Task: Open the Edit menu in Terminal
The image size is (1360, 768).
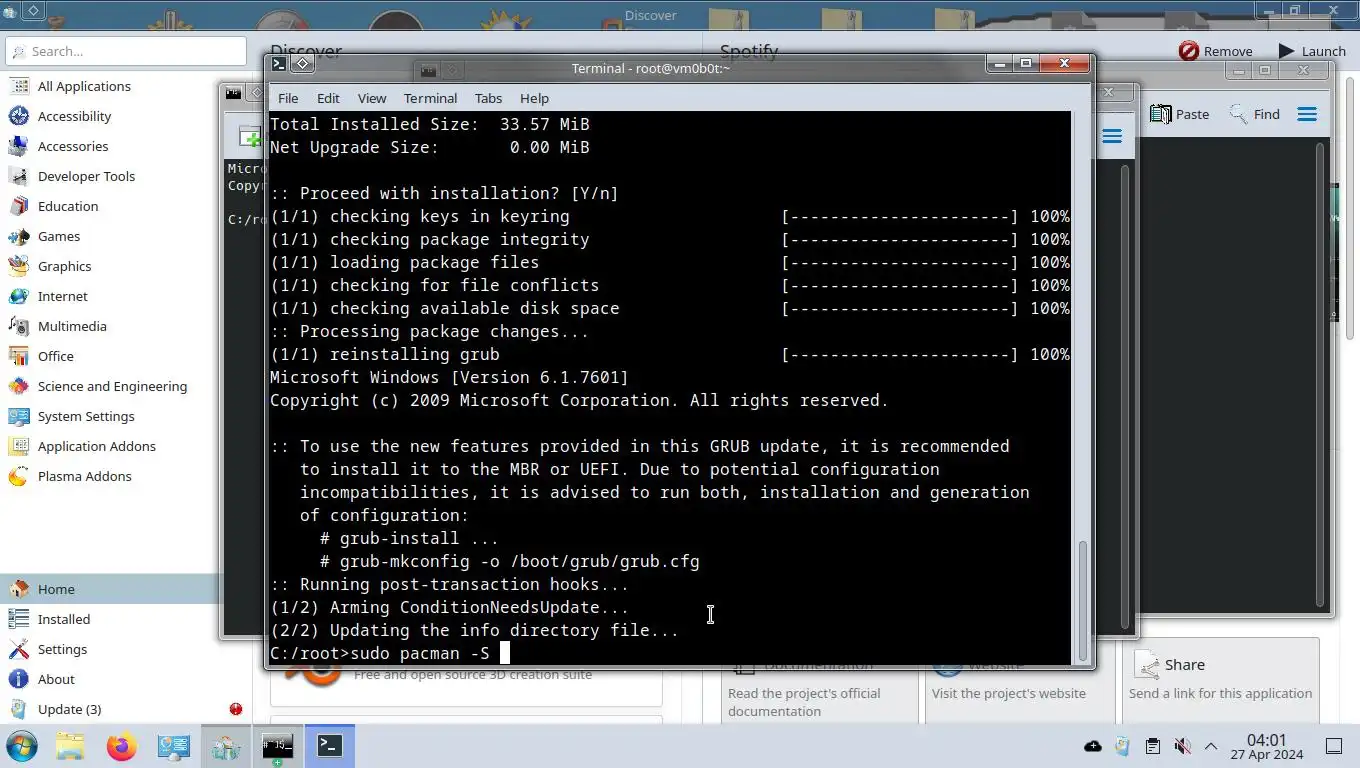Action: pos(328,98)
